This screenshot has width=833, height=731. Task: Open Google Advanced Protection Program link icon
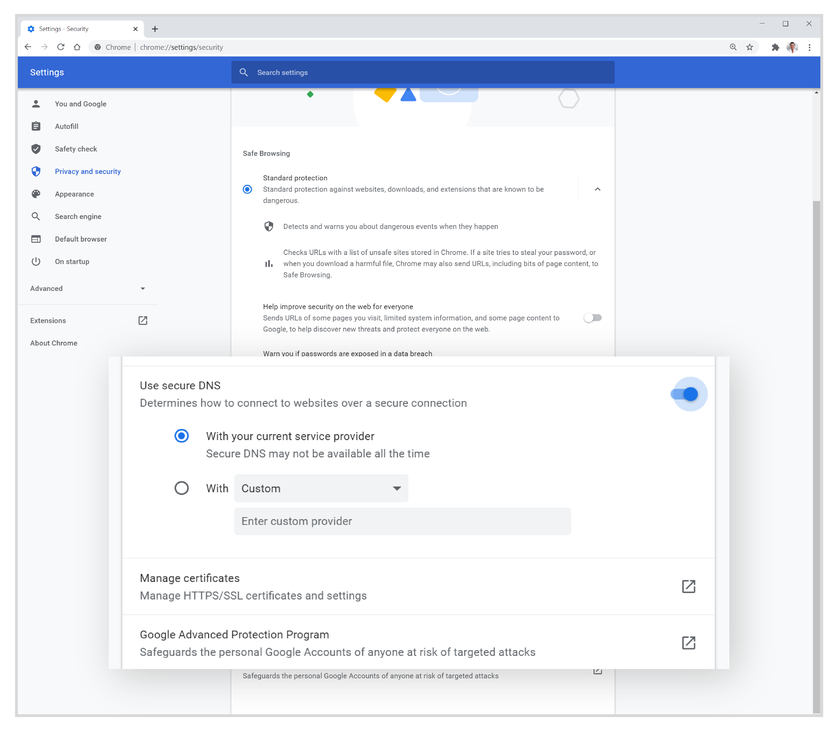(x=688, y=643)
